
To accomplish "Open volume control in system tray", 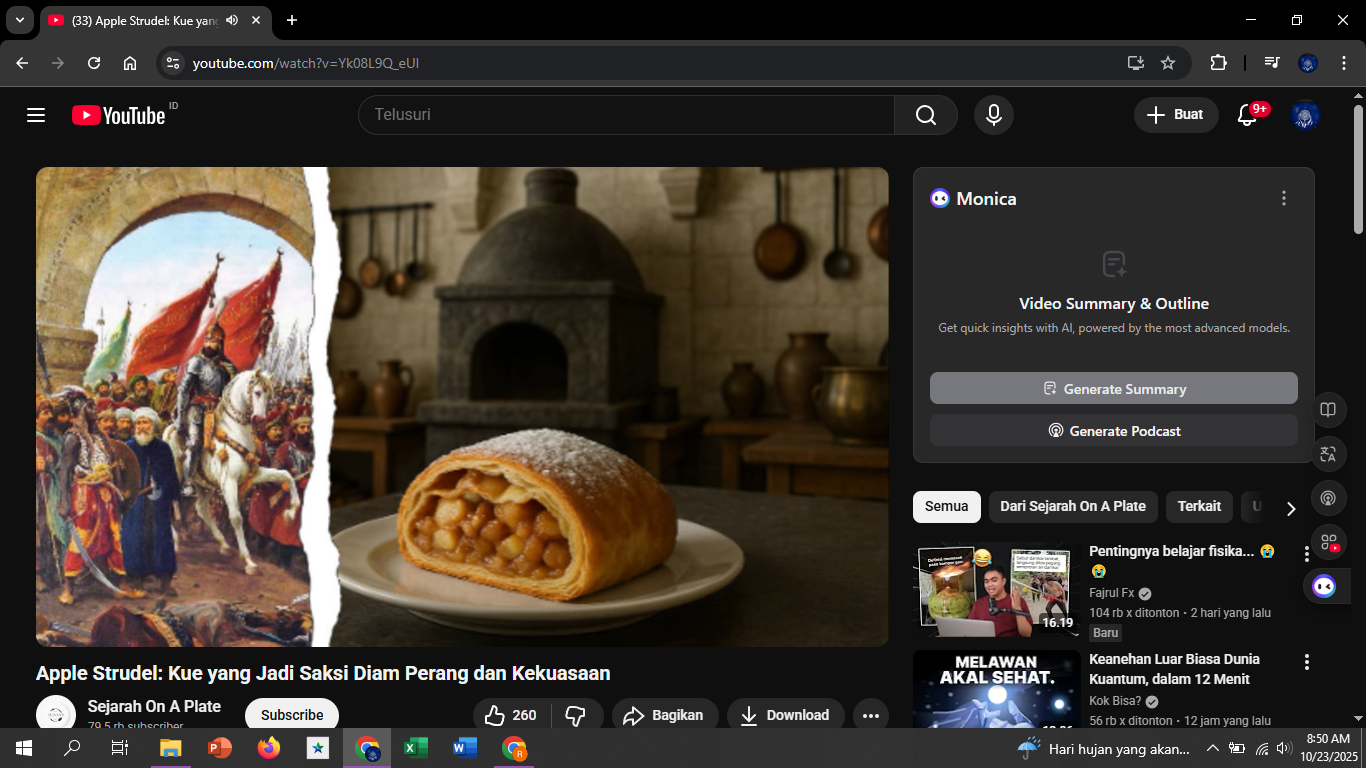I will (1283, 748).
